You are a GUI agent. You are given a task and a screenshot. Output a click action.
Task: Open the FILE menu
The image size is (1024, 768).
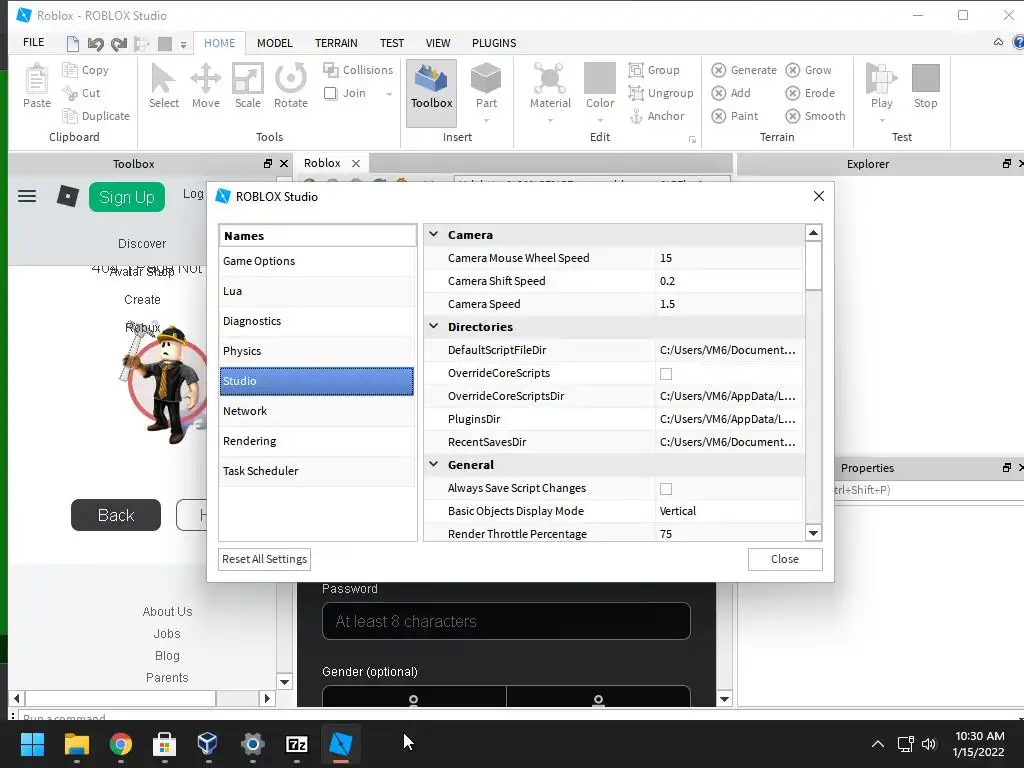33,42
